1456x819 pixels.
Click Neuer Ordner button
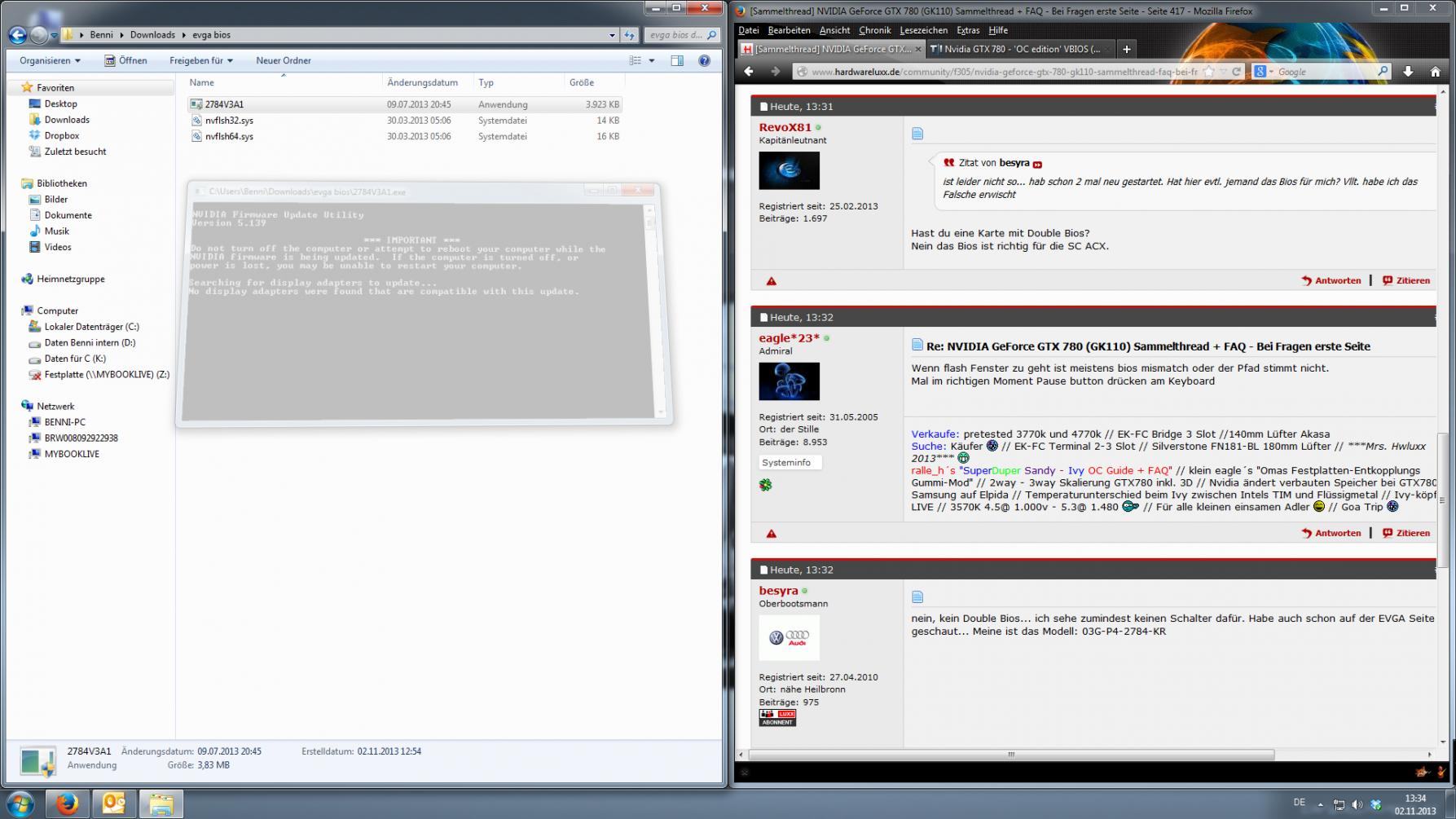[x=283, y=60]
